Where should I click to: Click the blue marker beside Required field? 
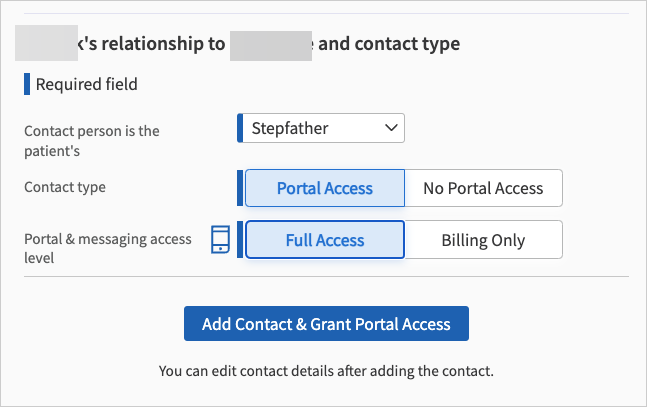point(27,84)
